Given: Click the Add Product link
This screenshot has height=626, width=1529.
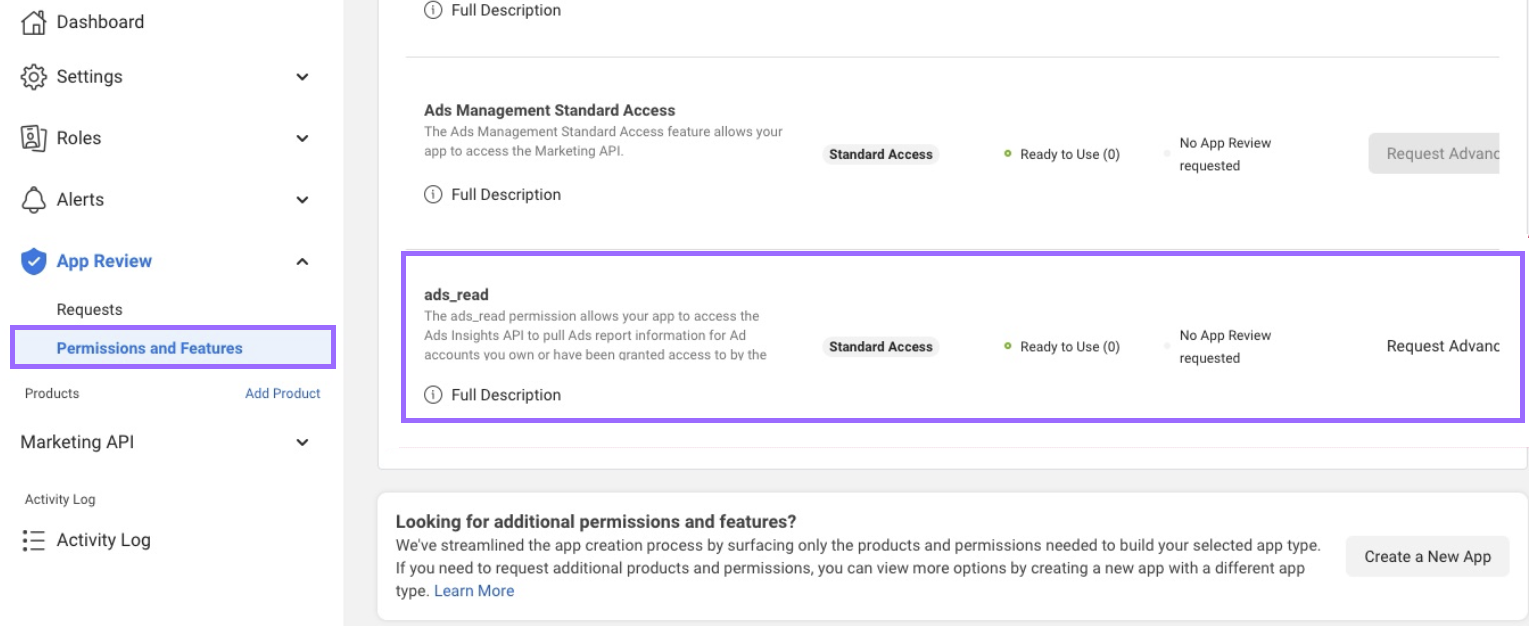Looking at the screenshot, I should tap(282, 394).
